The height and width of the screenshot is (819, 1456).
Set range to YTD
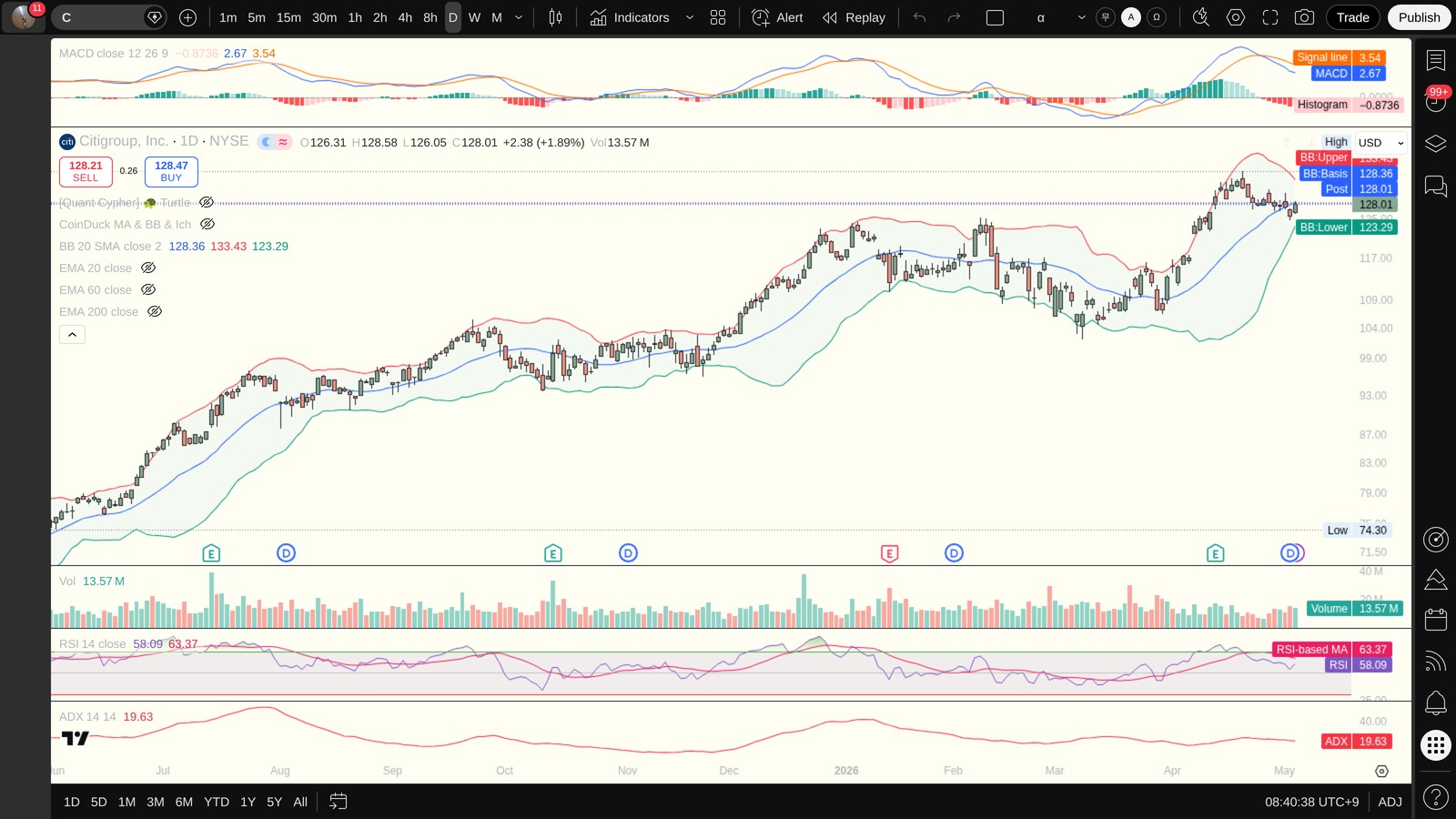(217, 802)
